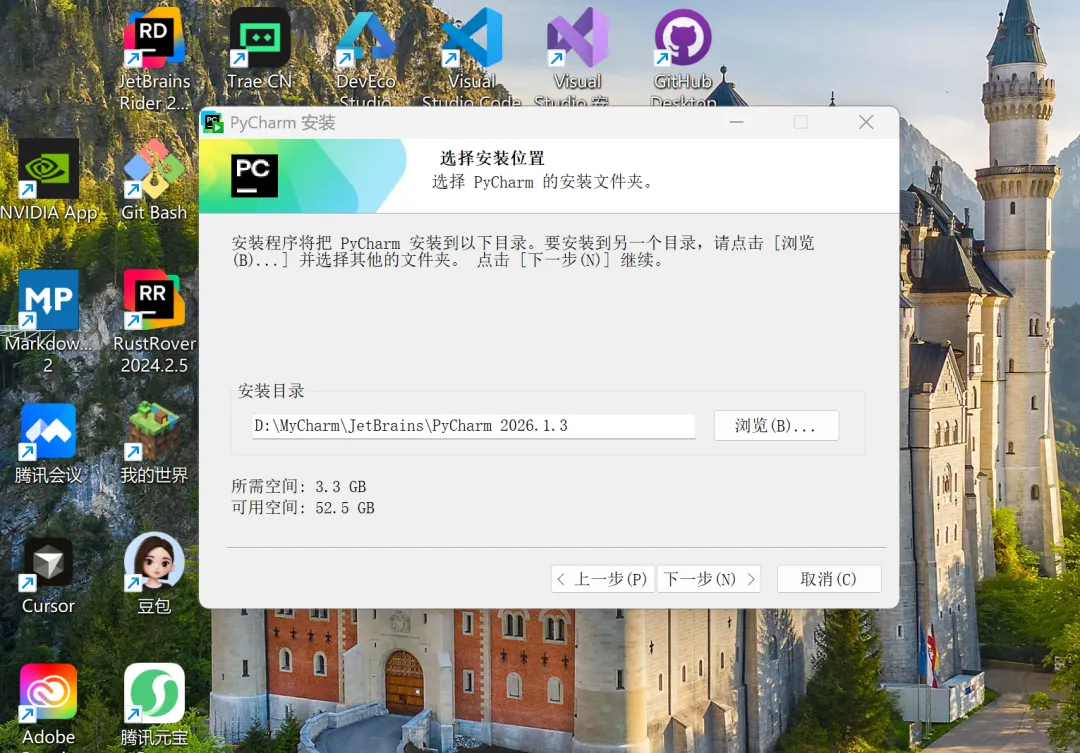Continue with 下一步(N) button
This screenshot has width=1080, height=753.
point(709,579)
